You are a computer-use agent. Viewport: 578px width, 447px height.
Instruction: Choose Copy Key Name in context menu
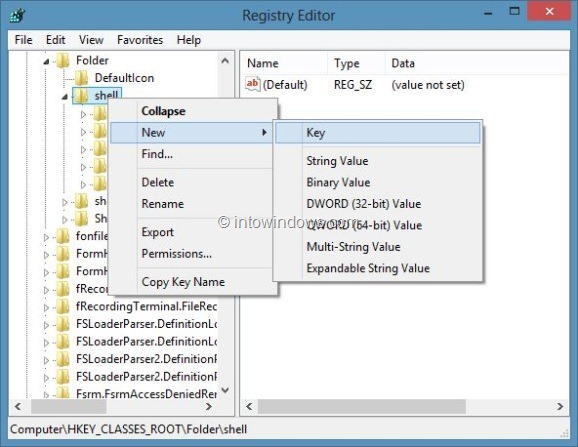pos(194,282)
